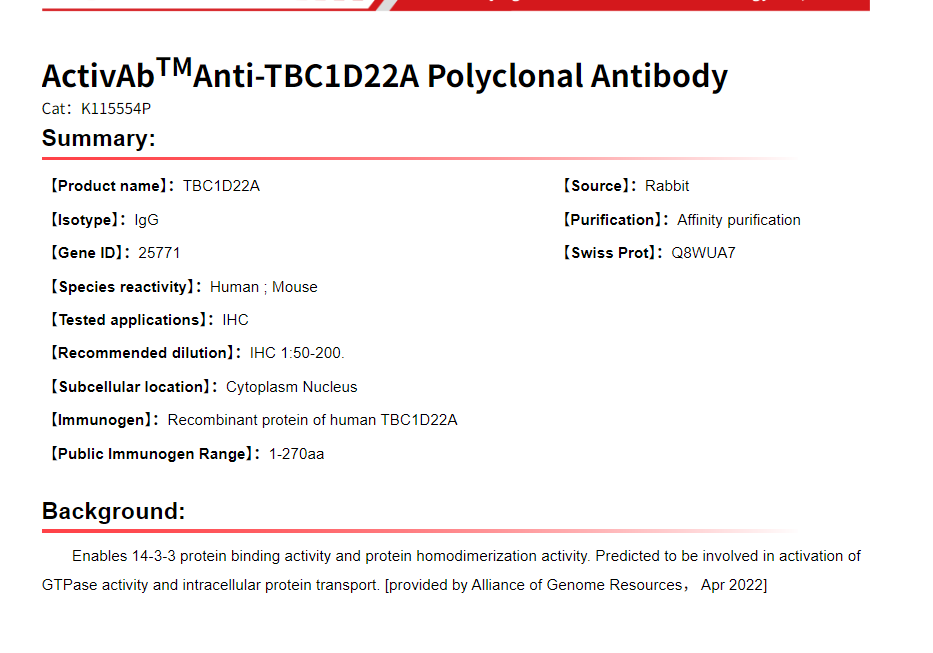This screenshot has width=933, height=653.
Task: Click the Tested applications field label
Action: (130, 320)
